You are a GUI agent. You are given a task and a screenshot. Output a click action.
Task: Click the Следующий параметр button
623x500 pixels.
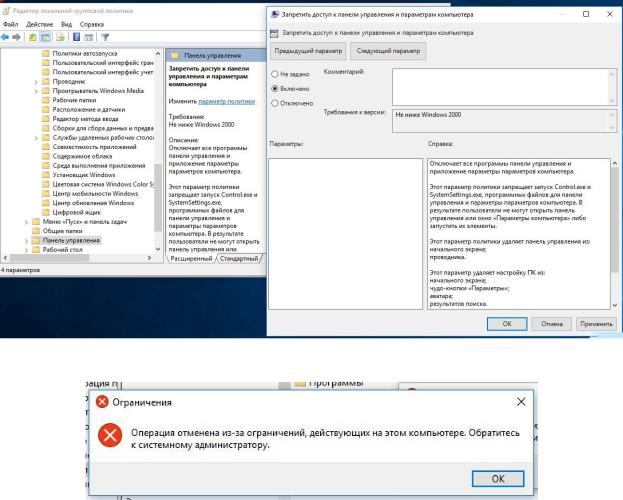pos(388,51)
